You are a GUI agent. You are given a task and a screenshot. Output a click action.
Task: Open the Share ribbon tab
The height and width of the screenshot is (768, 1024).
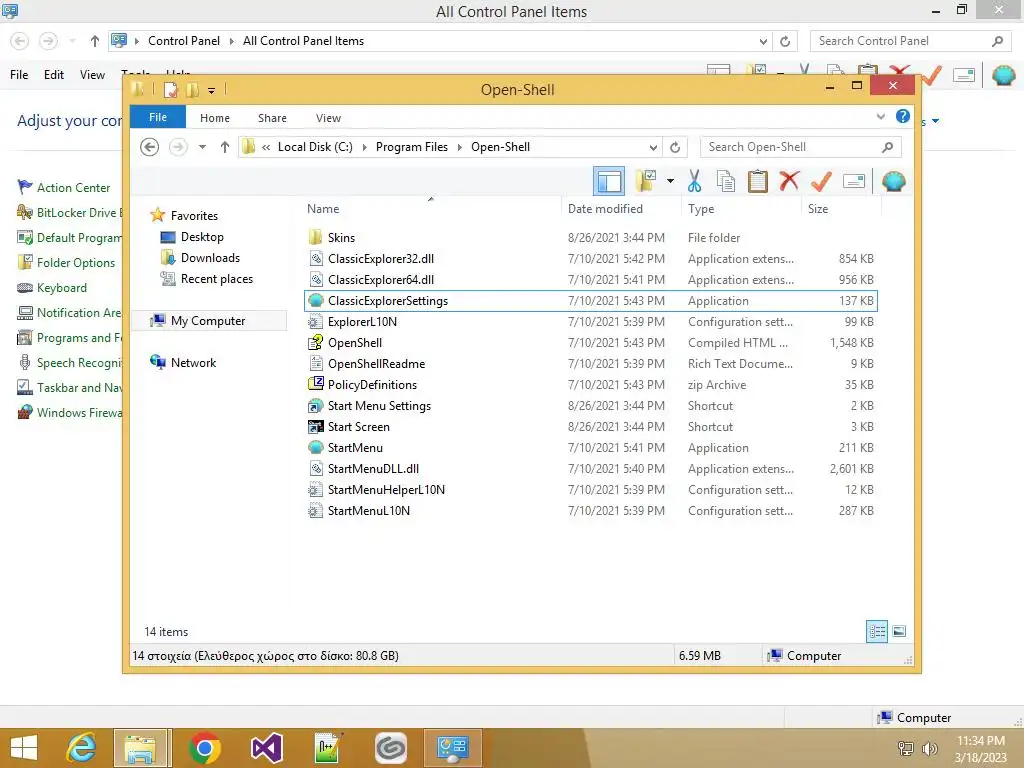click(272, 118)
